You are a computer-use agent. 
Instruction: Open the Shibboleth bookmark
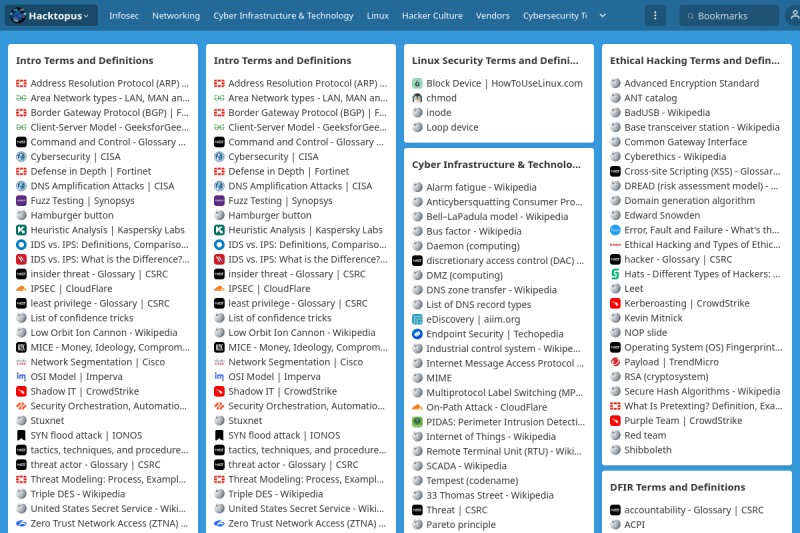(x=648, y=450)
